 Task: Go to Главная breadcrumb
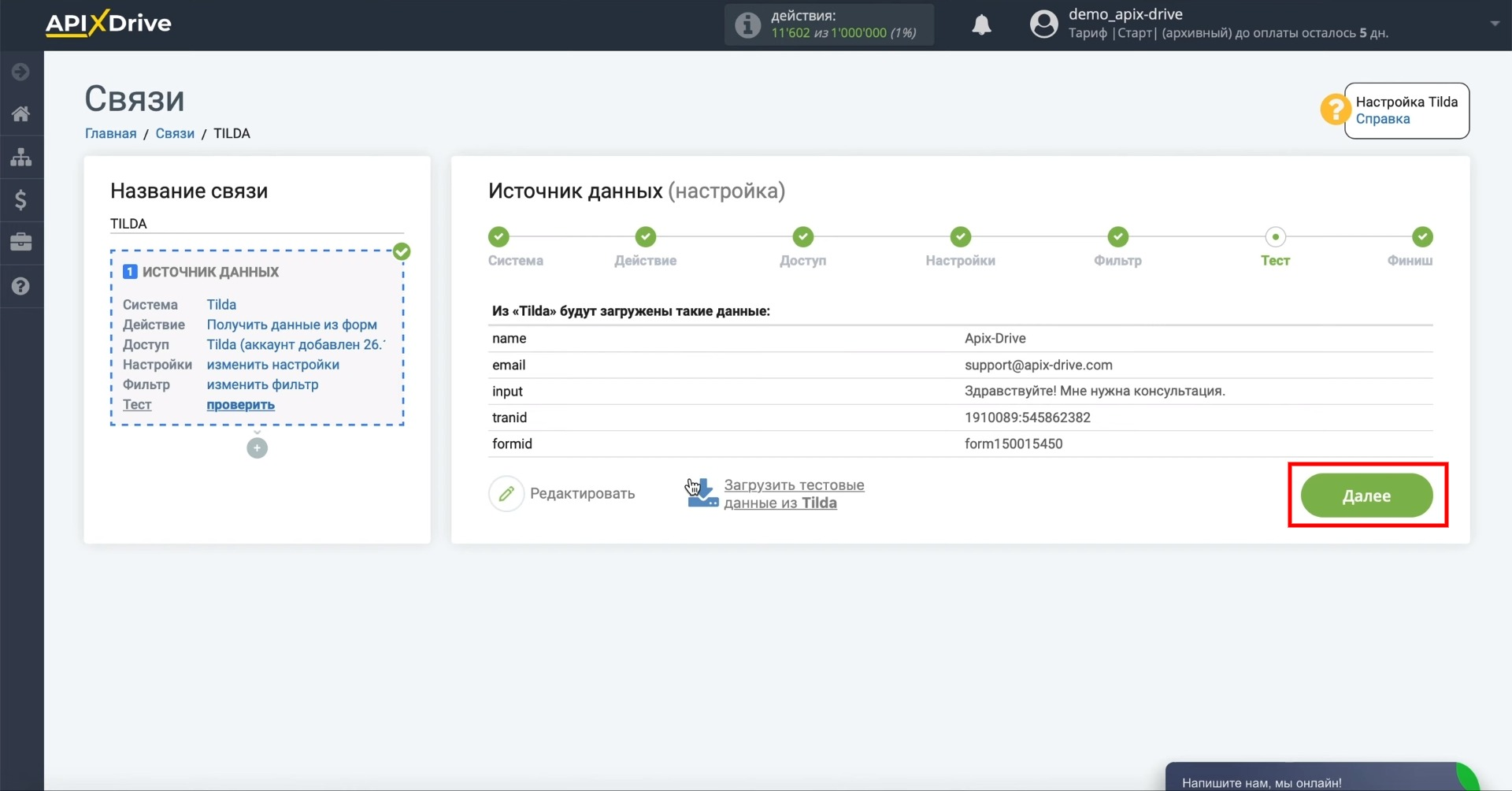point(111,133)
